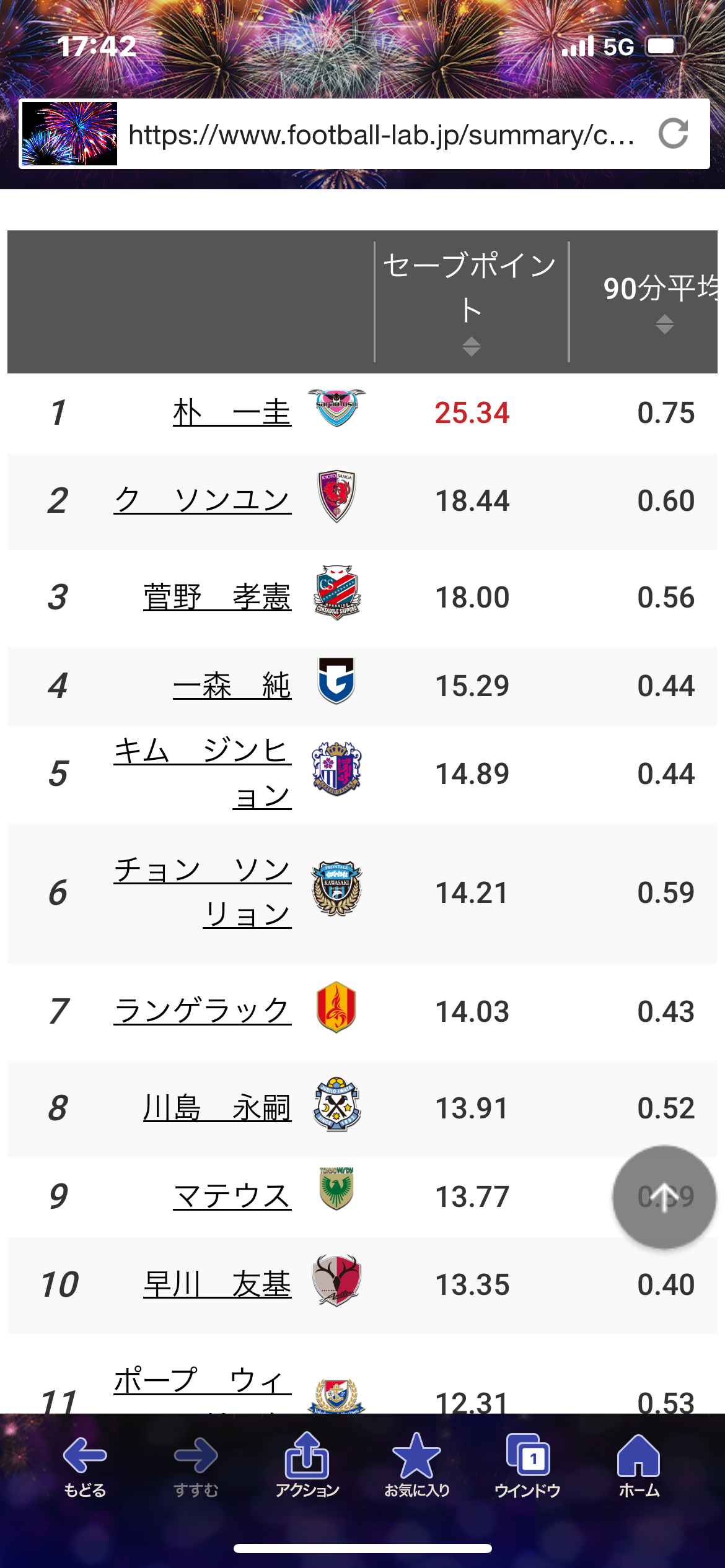The height and width of the screenshot is (1568, 725).
Task: Click the Gamba Osaka team crest
Action: point(336,681)
